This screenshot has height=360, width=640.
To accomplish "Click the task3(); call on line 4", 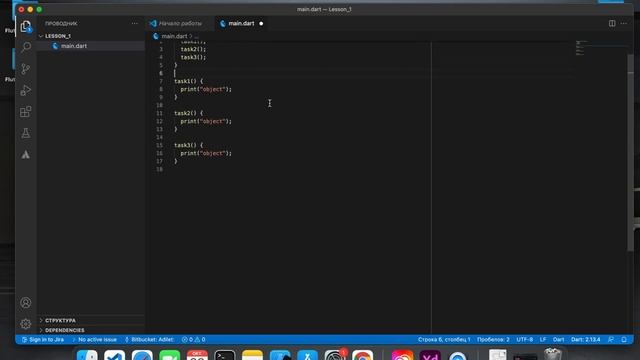I will coord(193,57).
